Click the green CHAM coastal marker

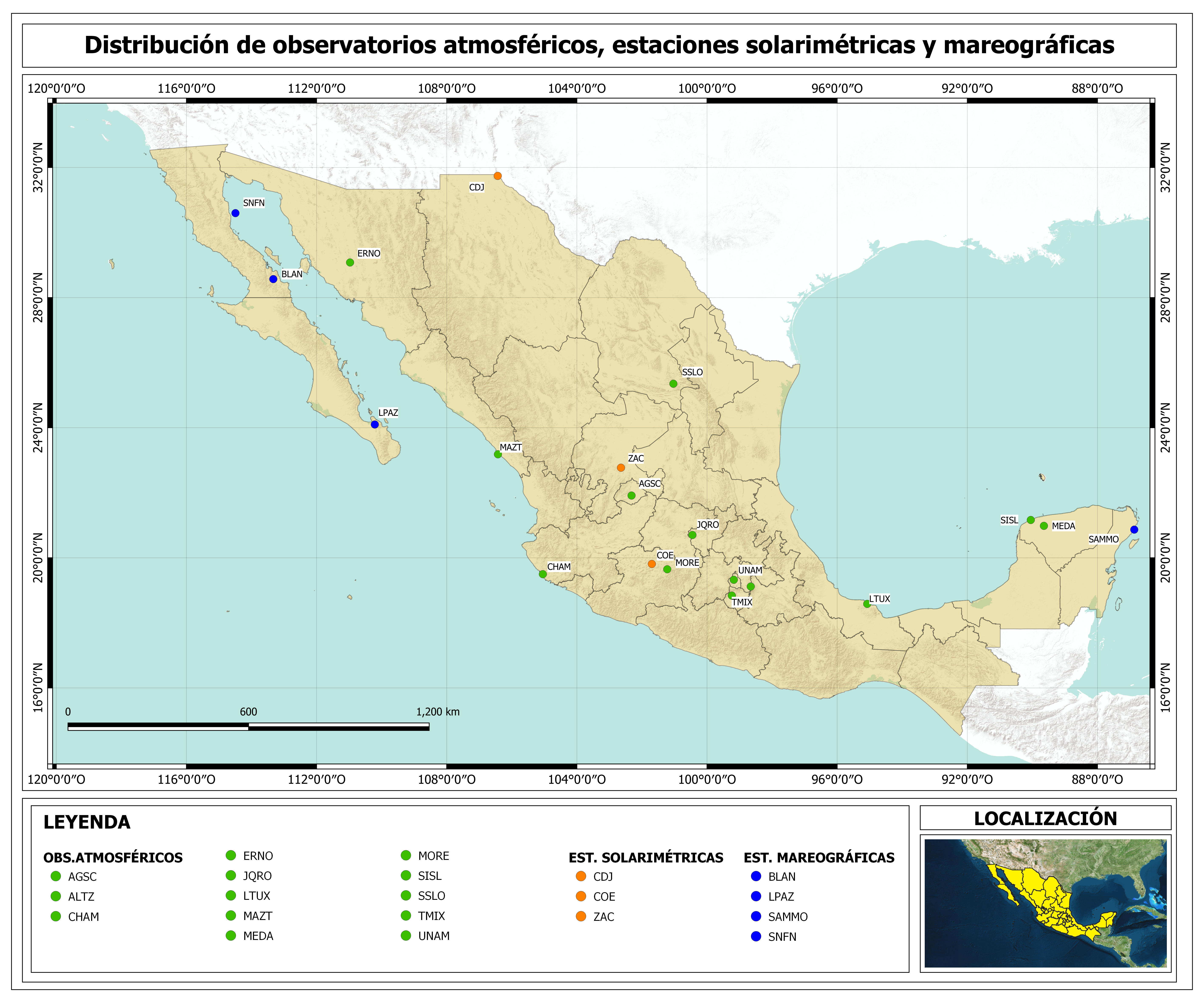tap(543, 574)
